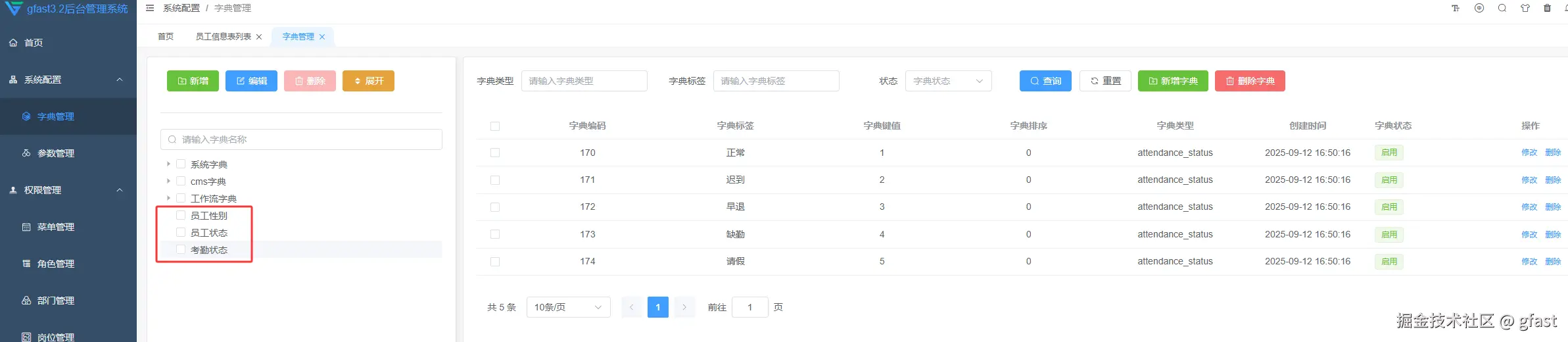1568x342 pixels.
Task: Click the blue 编辑 button
Action: [251, 81]
